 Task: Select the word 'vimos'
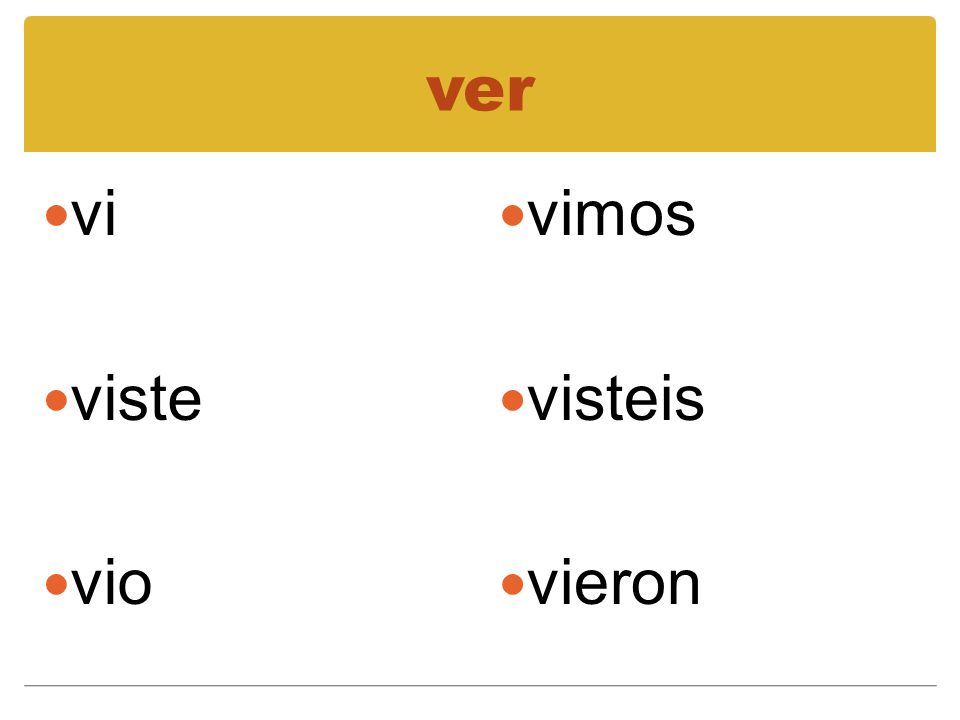tap(611, 212)
